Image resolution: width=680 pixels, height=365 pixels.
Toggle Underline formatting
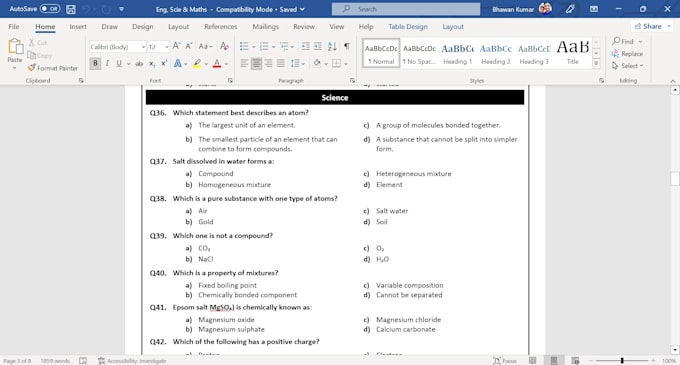[x=119, y=63]
